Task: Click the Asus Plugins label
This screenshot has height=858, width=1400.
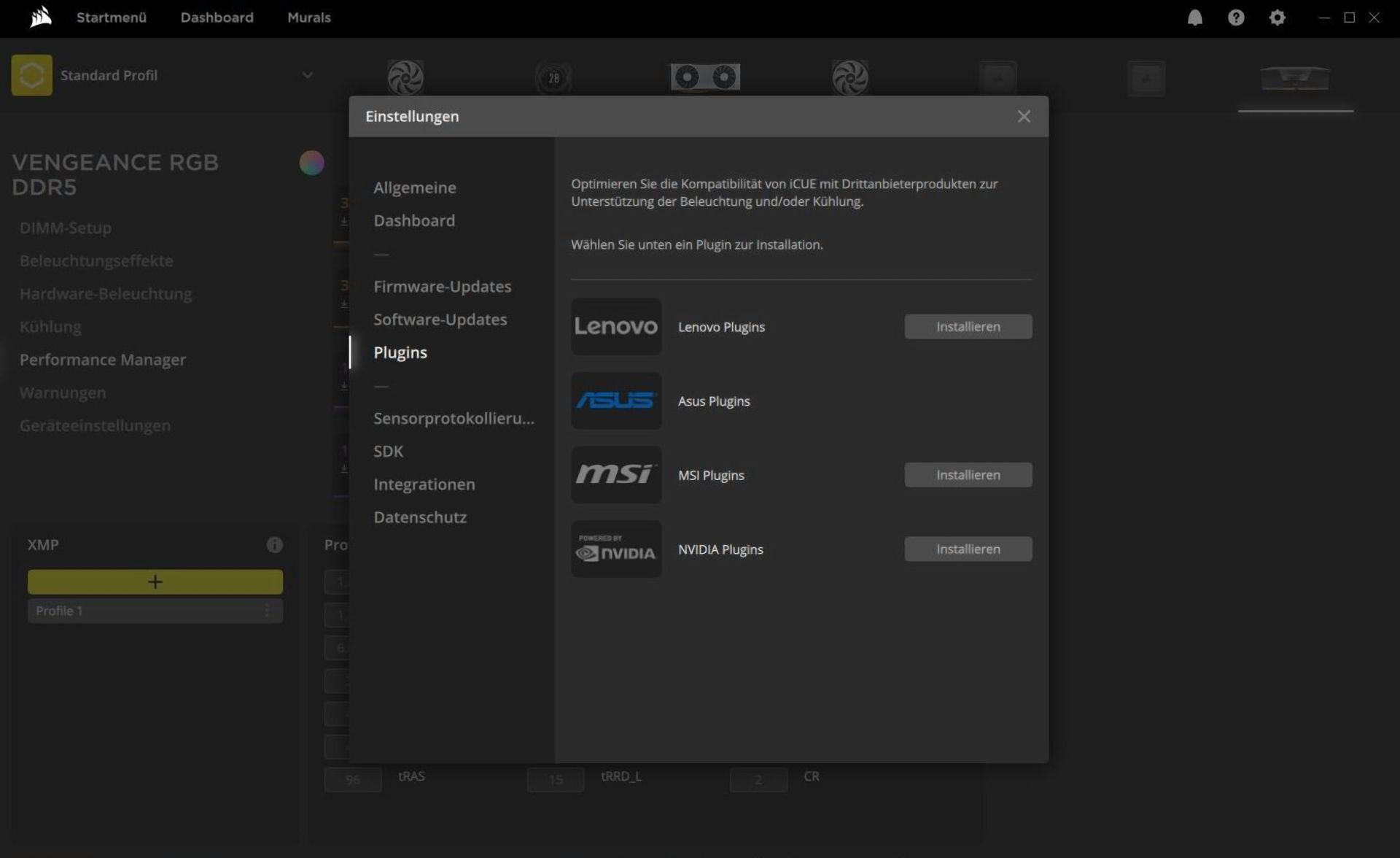Action: [x=714, y=401]
